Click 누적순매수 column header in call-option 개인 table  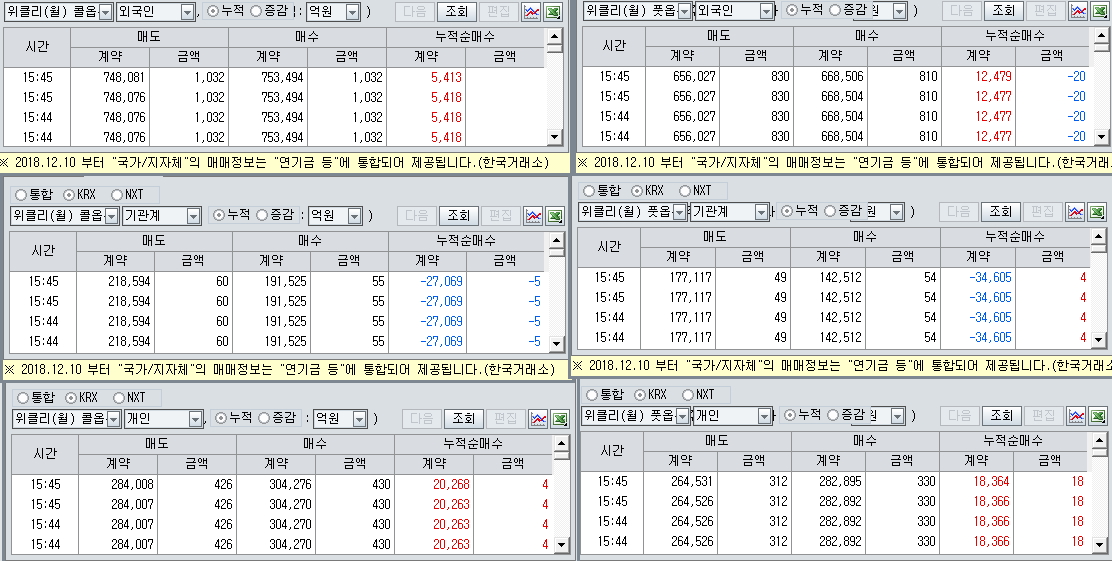tap(473, 443)
